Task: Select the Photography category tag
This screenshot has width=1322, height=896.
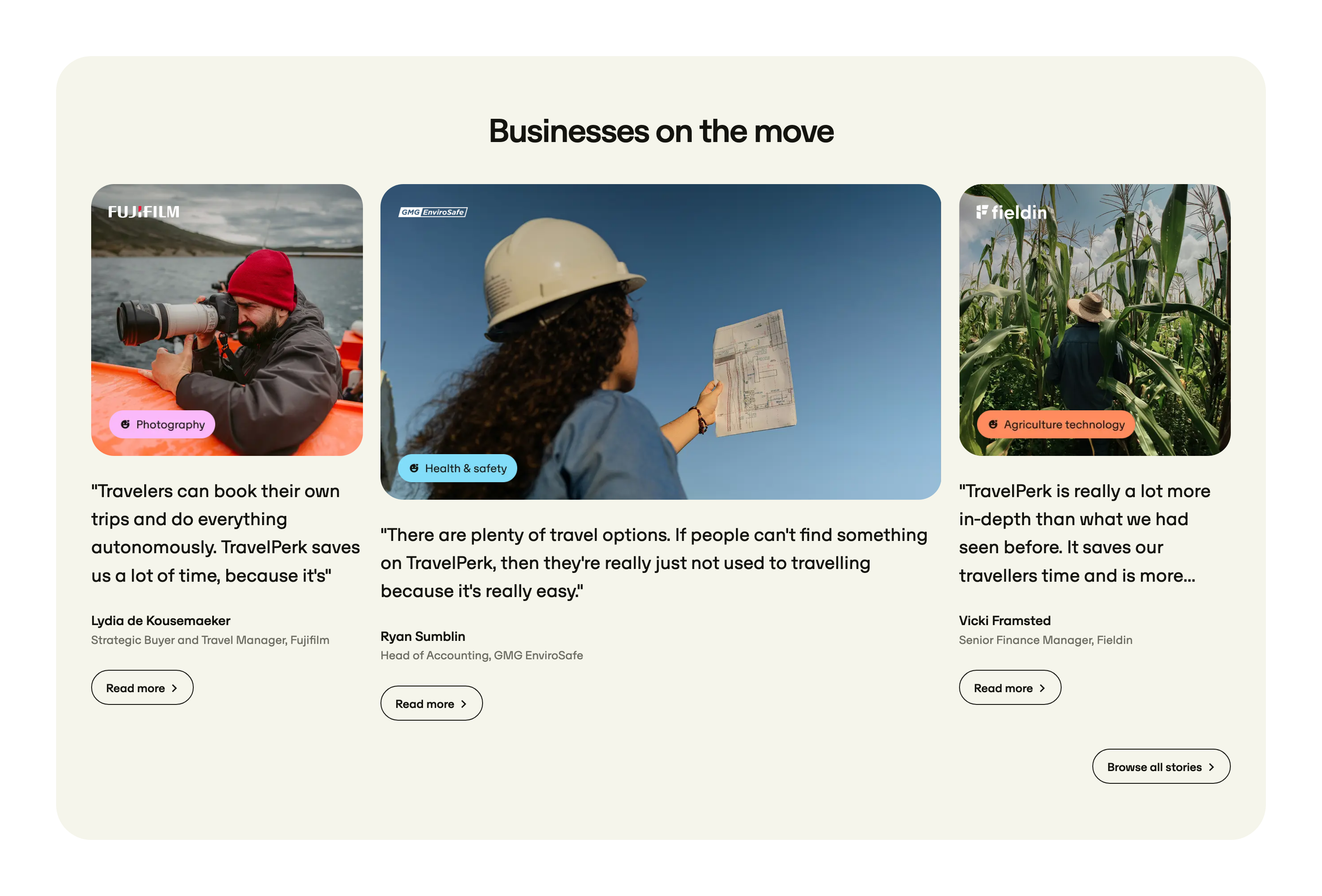Action: click(x=162, y=424)
